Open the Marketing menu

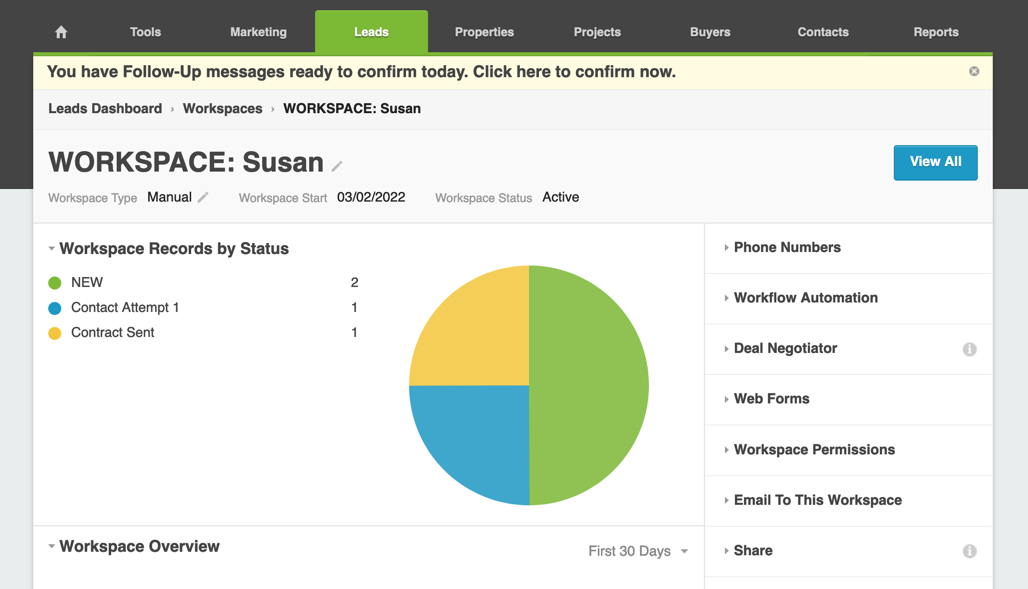(x=258, y=32)
